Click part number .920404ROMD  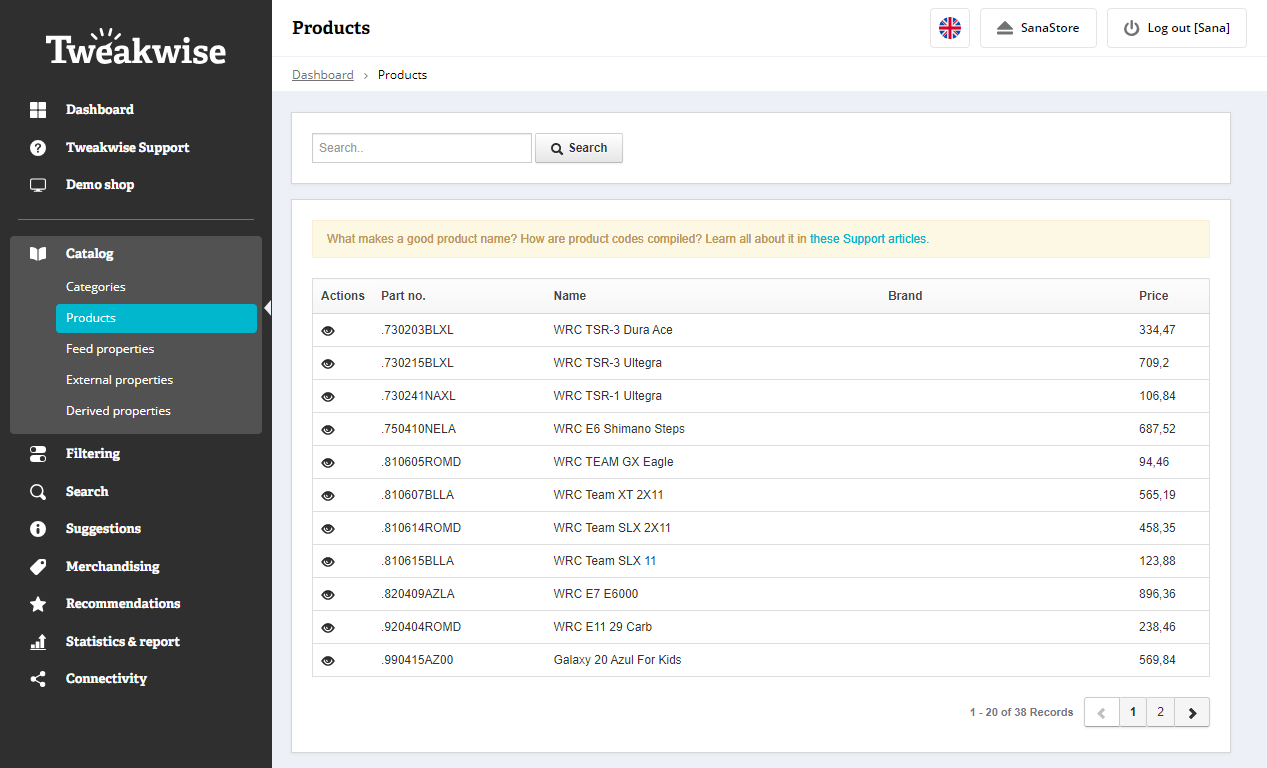[421, 627]
